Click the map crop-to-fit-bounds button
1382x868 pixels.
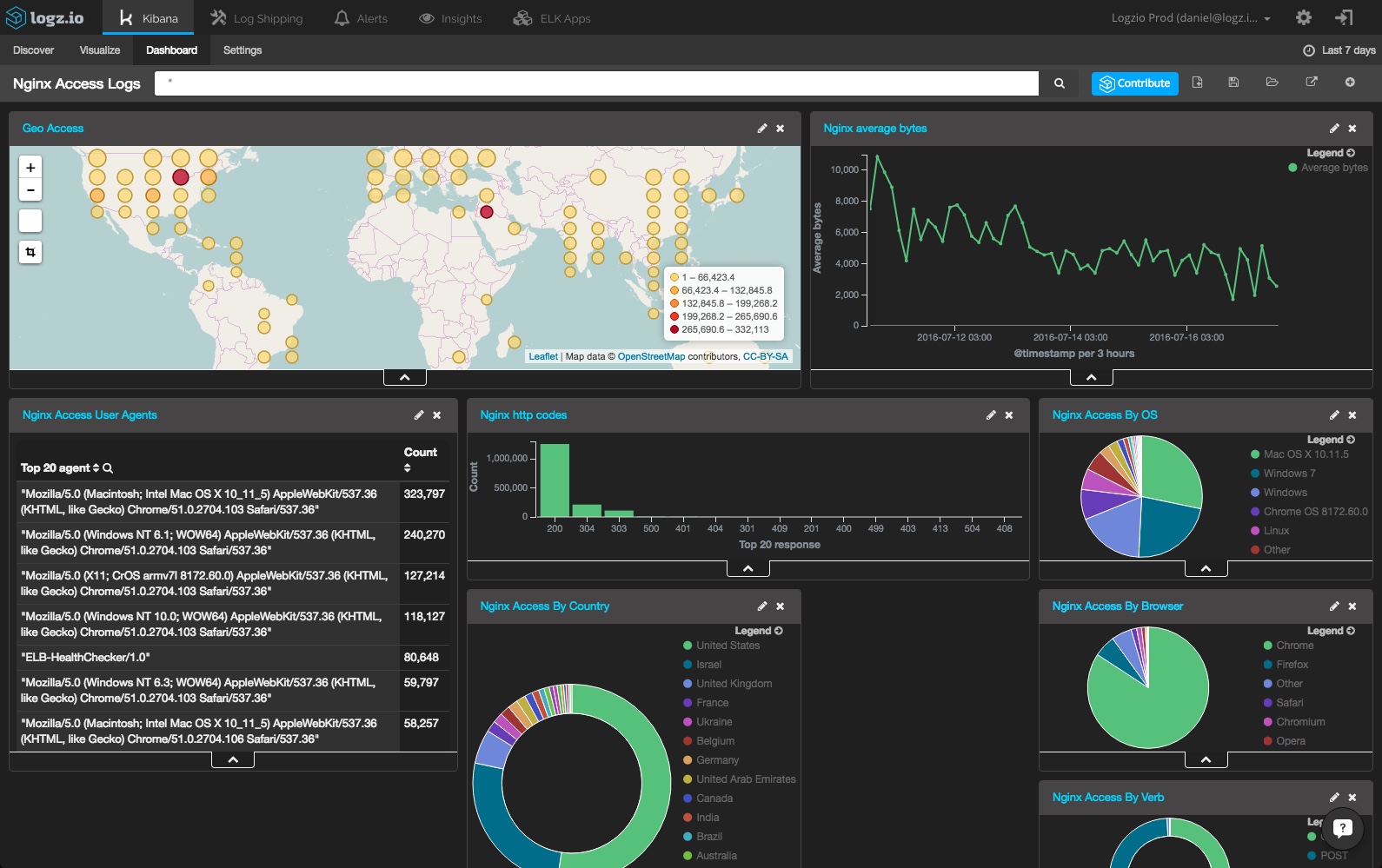tap(30, 252)
